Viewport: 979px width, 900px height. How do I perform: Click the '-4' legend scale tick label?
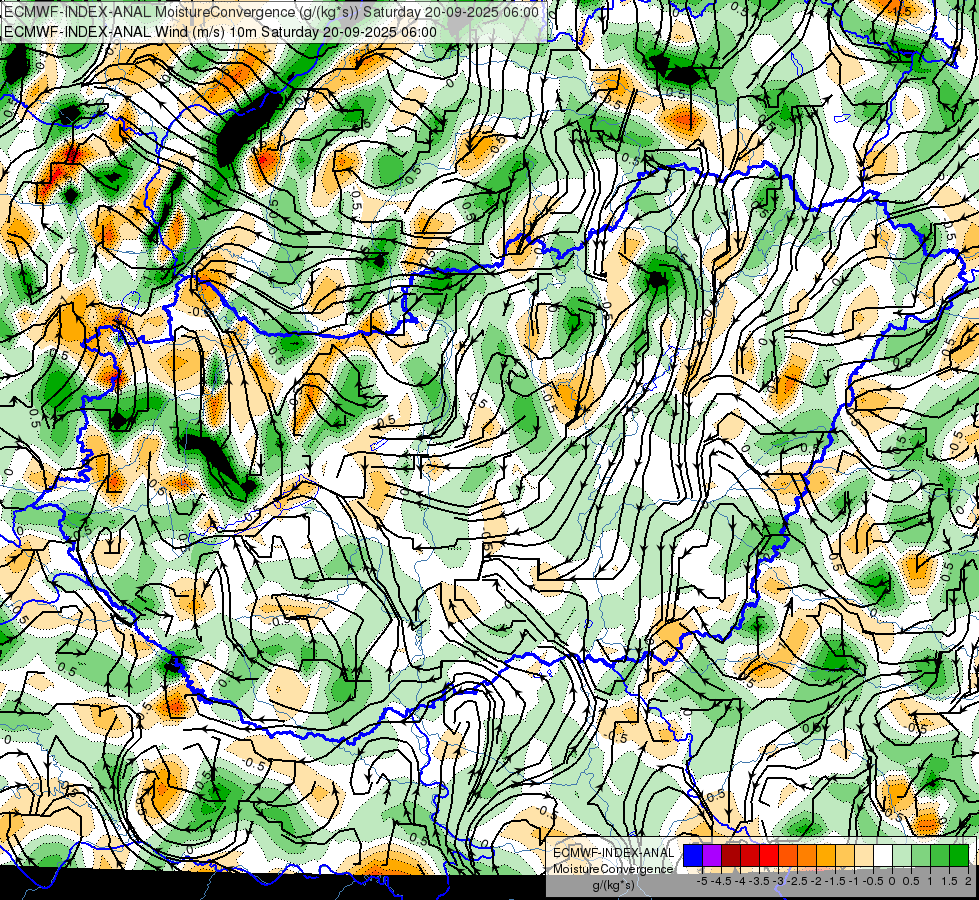[x=740, y=881]
